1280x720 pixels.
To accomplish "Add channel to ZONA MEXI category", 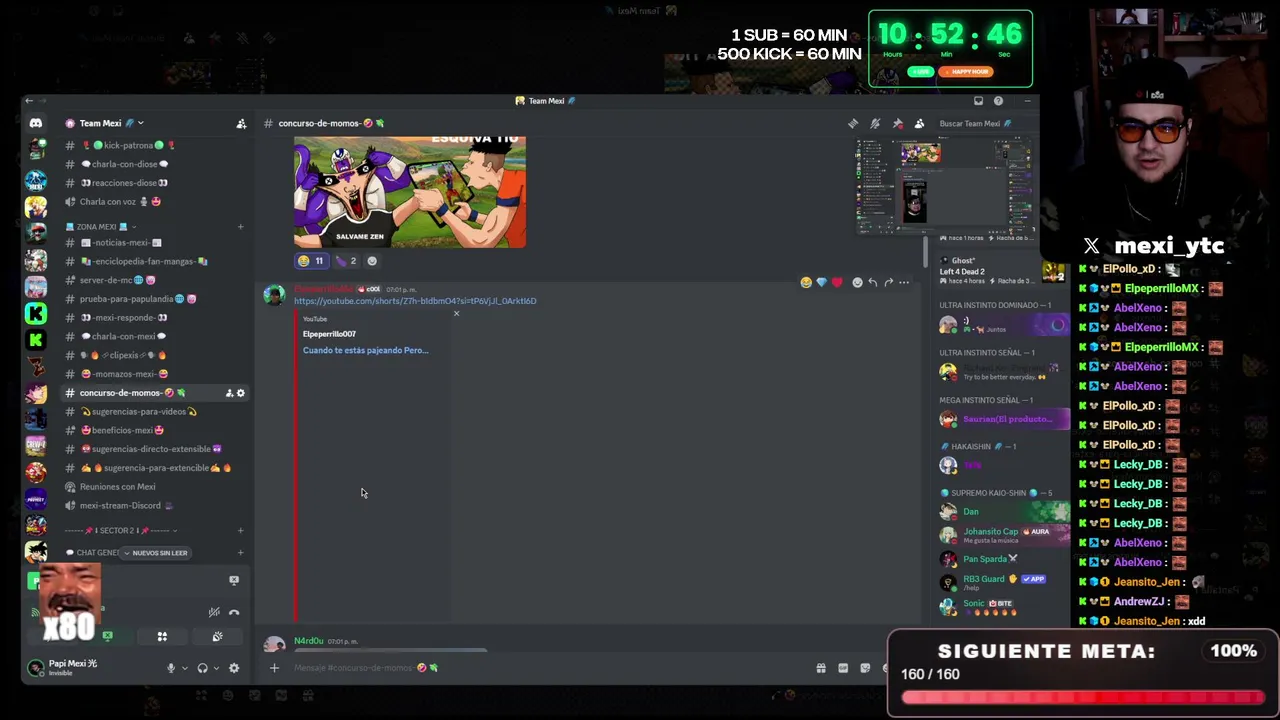I will [240, 227].
